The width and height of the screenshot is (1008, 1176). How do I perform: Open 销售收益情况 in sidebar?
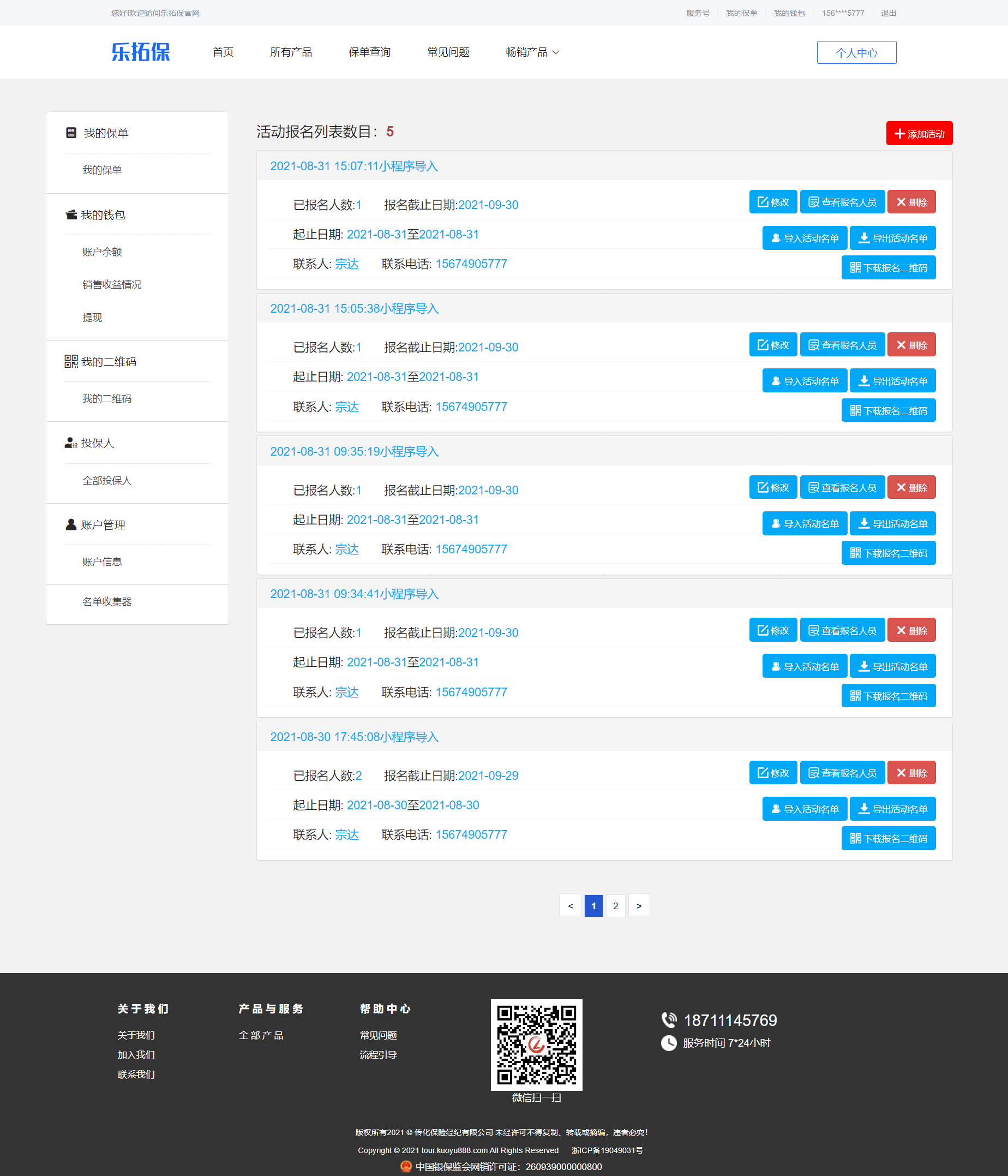pos(112,284)
